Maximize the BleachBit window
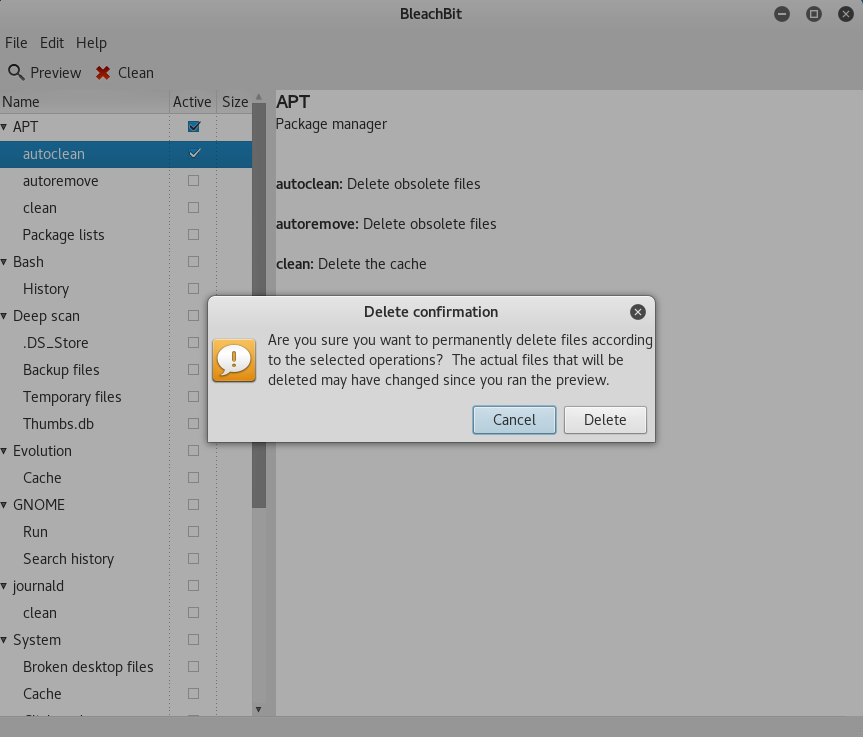863x737 pixels. (x=813, y=14)
